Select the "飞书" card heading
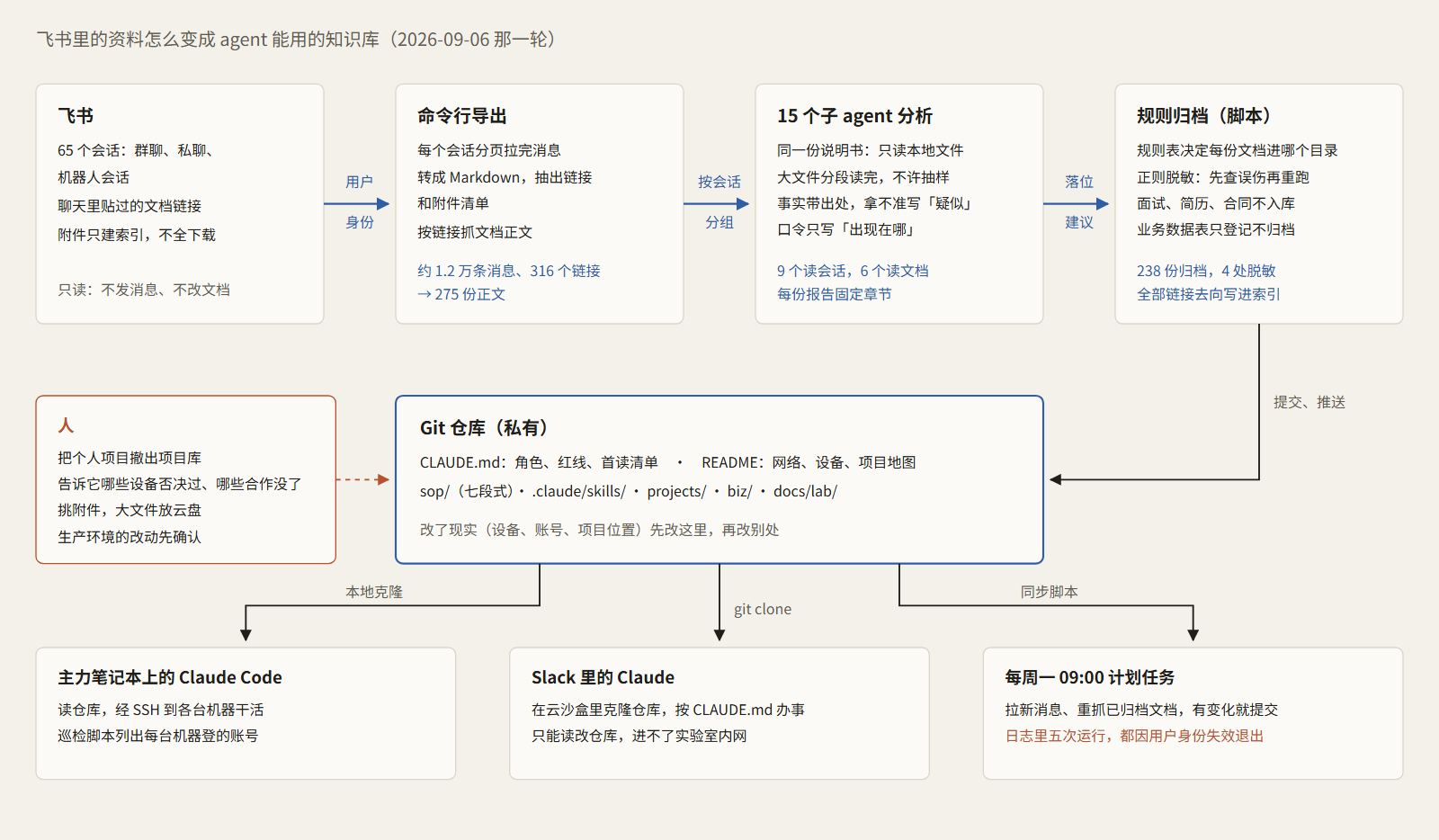The image size is (1439, 840). 76,116
